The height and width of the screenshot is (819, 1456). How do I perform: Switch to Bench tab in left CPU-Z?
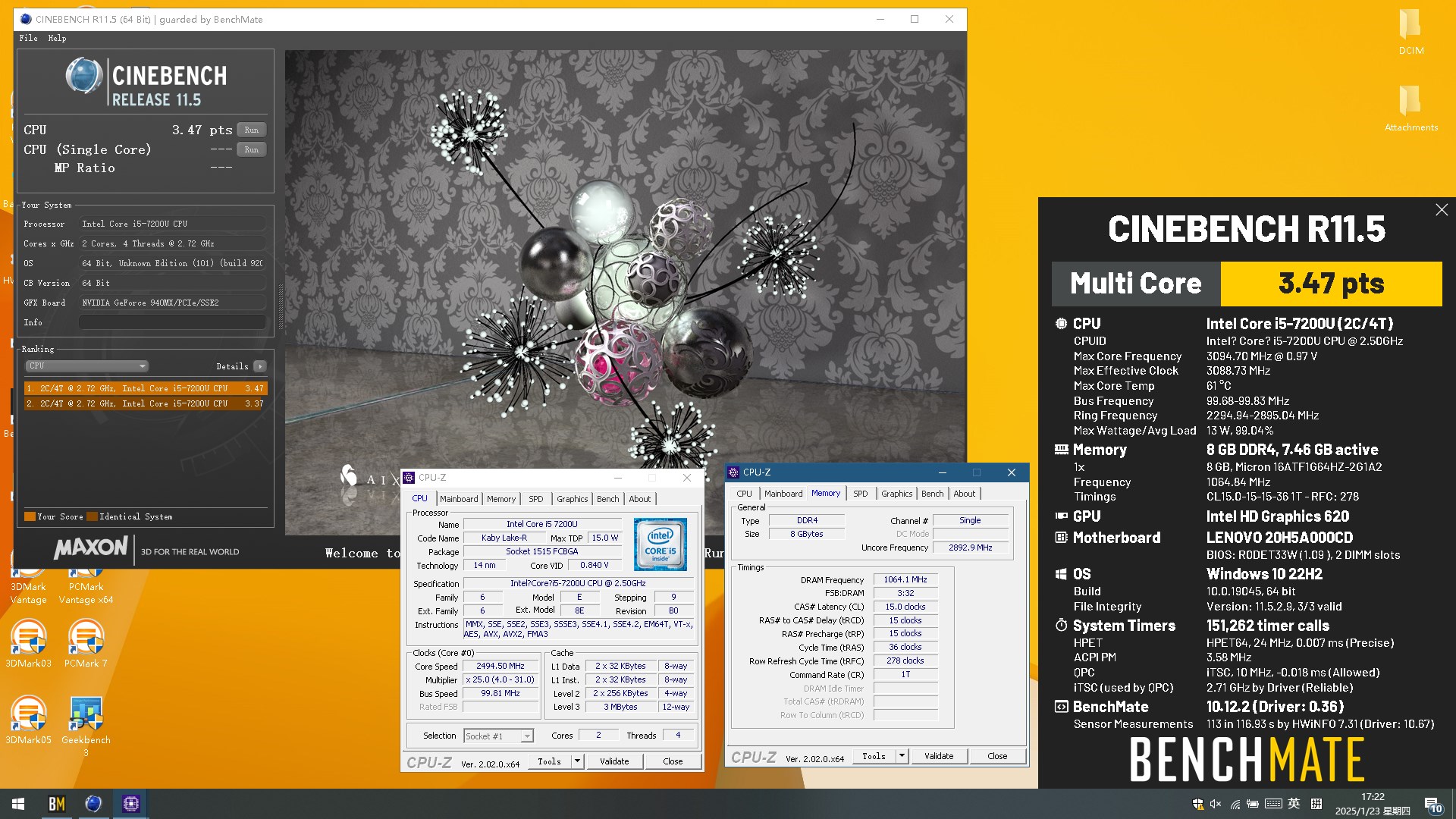(608, 499)
